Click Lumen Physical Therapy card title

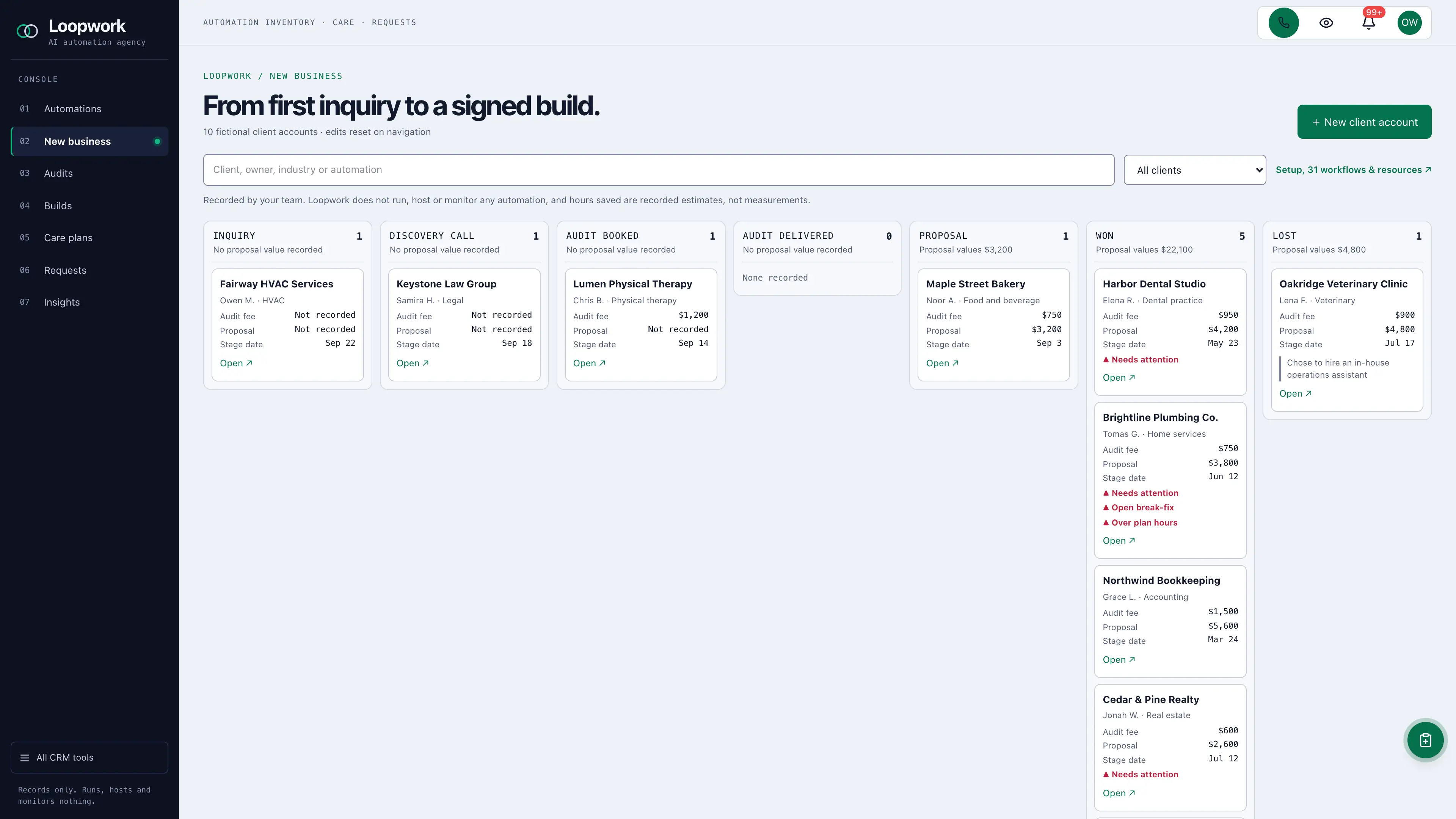pyautogui.click(x=632, y=284)
